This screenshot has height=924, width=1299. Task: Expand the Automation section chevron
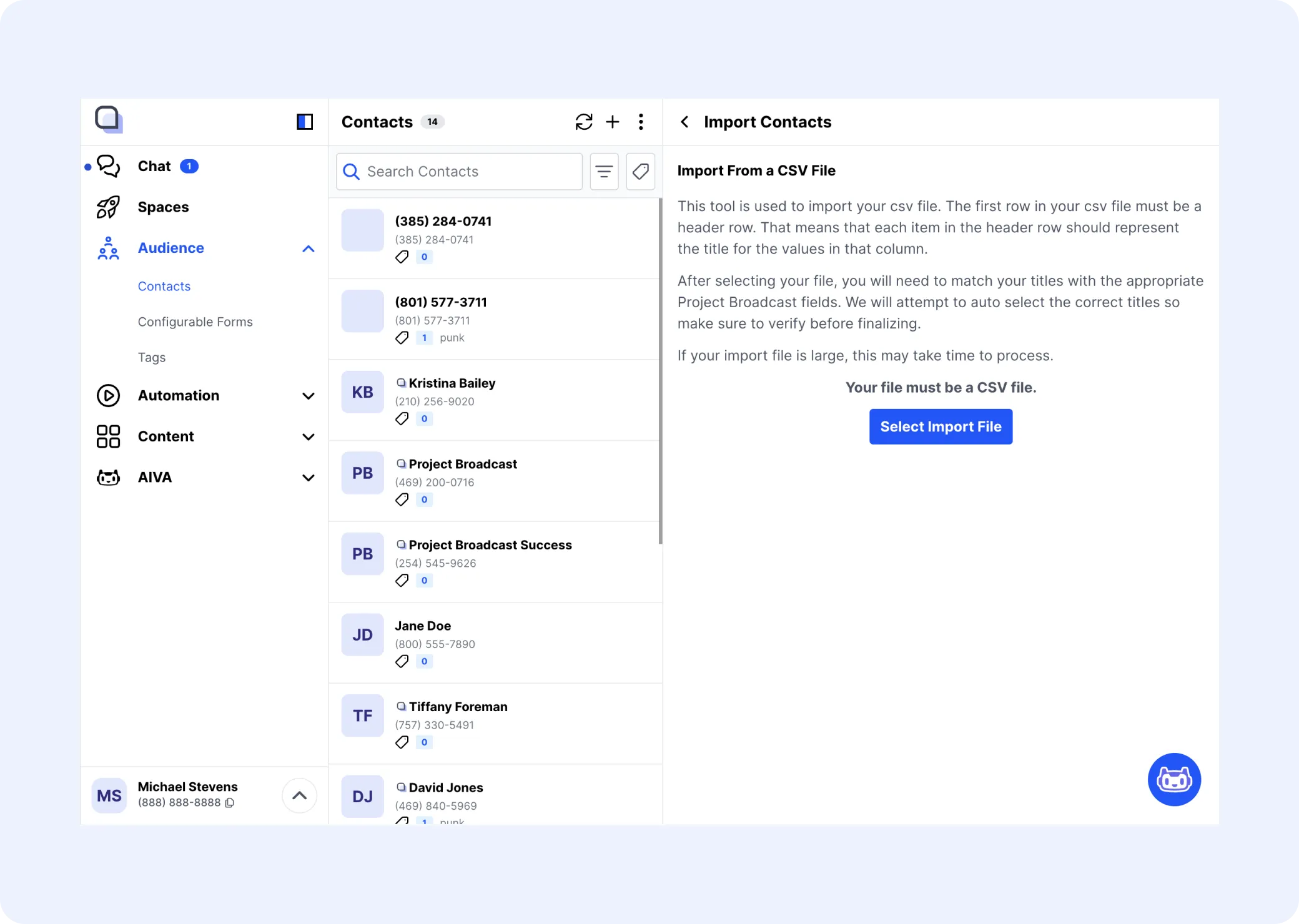pos(309,396)
